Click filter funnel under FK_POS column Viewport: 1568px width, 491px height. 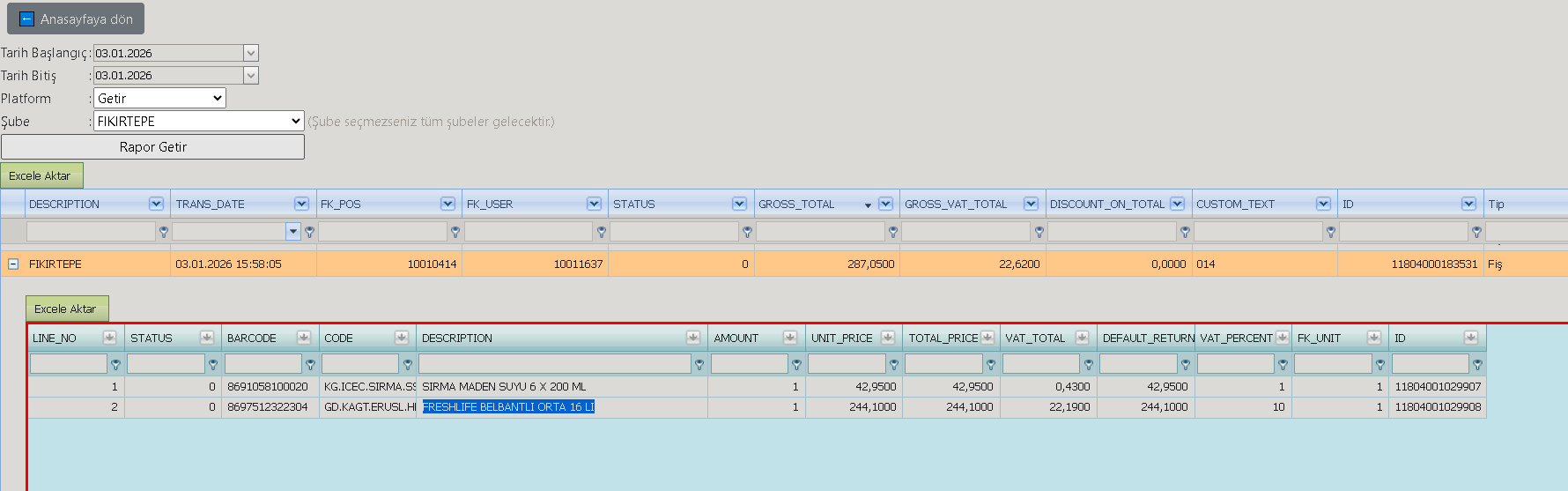(x=455, y=232)
